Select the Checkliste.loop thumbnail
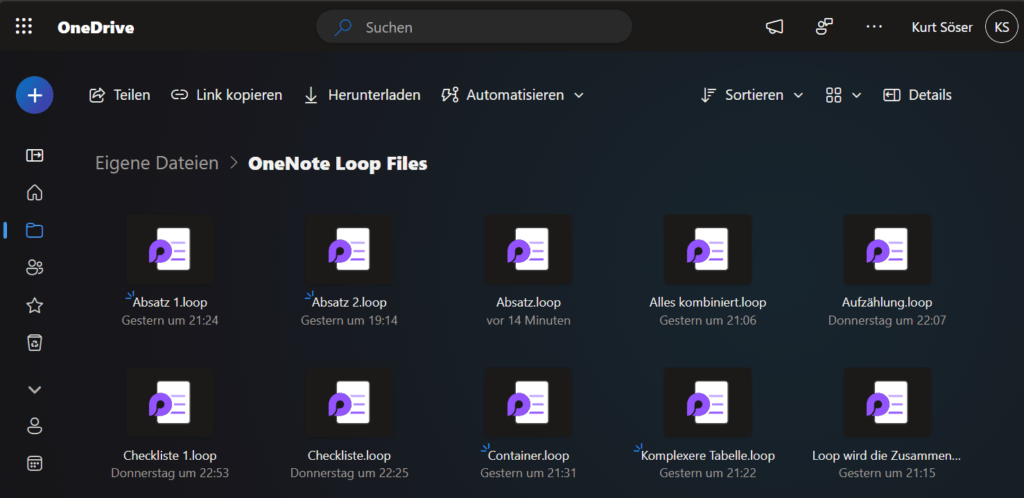This screenshot has height=498, width=1024. point(349,402)
